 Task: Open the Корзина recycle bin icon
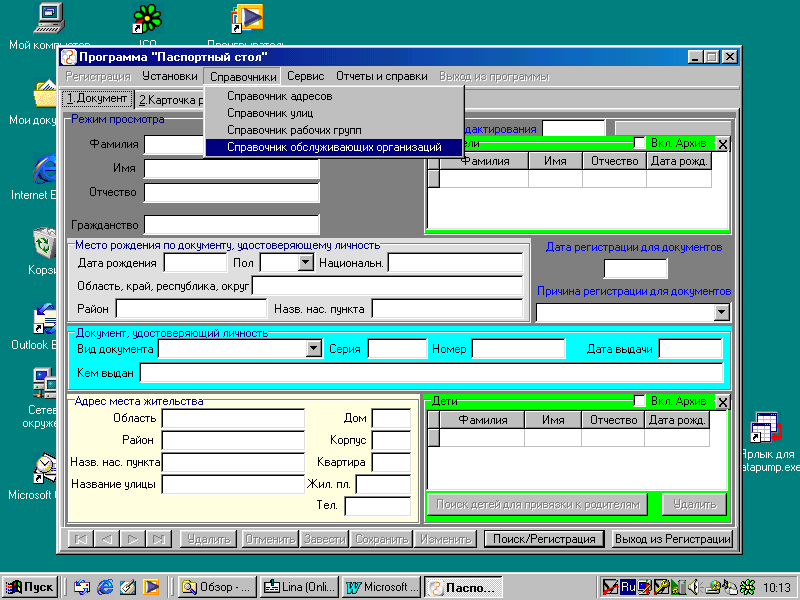[45, 244]
